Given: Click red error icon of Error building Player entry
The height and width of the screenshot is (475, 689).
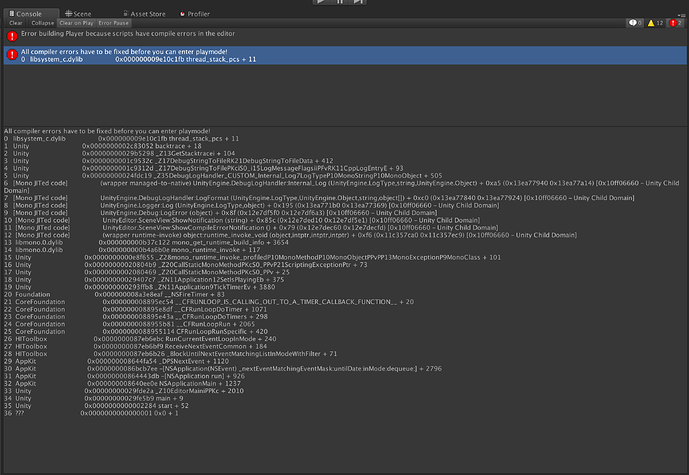Looking at the screenshot, I should (12, 36).
